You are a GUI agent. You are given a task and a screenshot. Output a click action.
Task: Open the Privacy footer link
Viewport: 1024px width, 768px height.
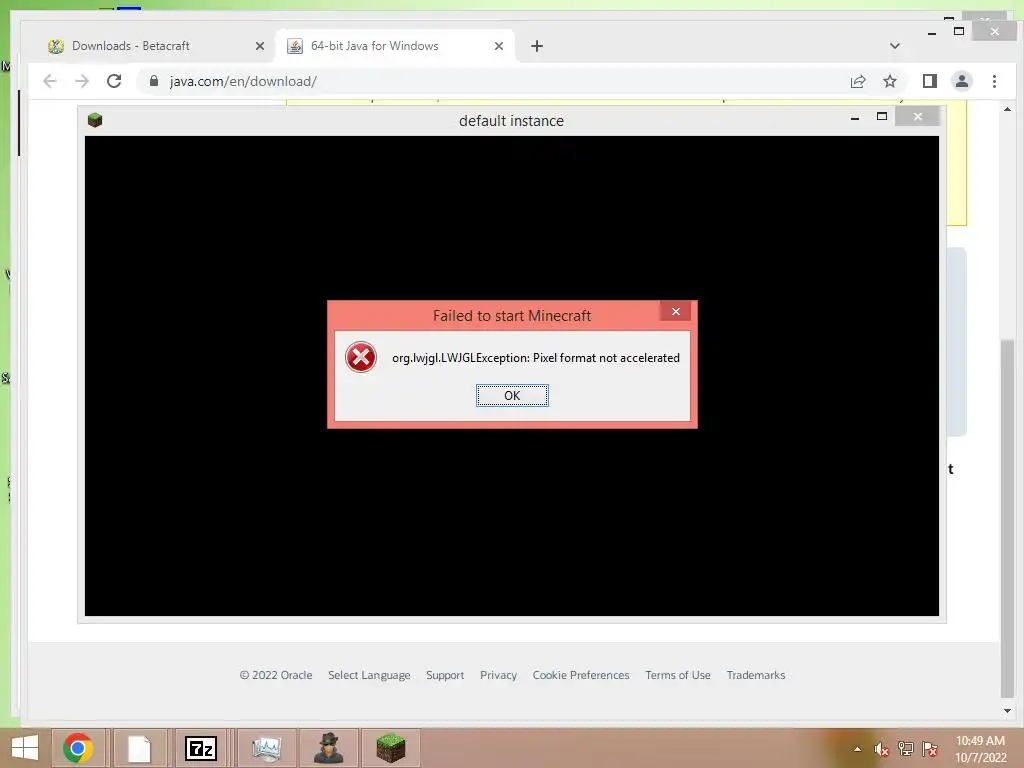(x=498, y=675)
